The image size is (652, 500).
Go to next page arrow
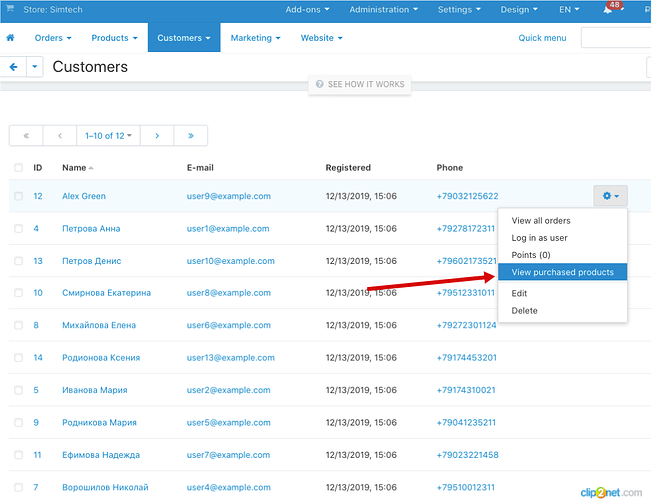point(155,135)
